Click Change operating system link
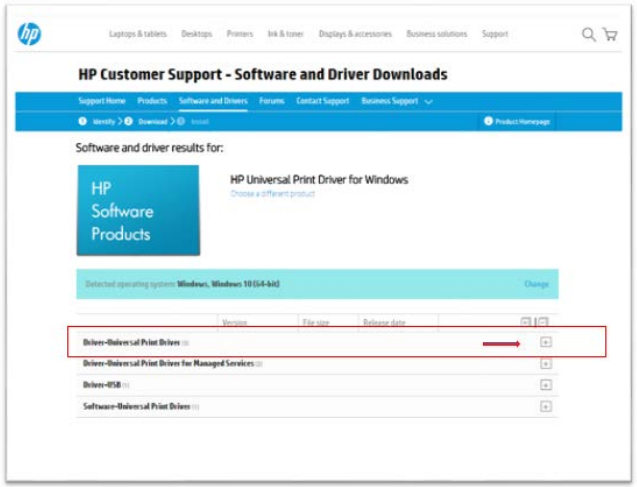 [x=536, y=284]
